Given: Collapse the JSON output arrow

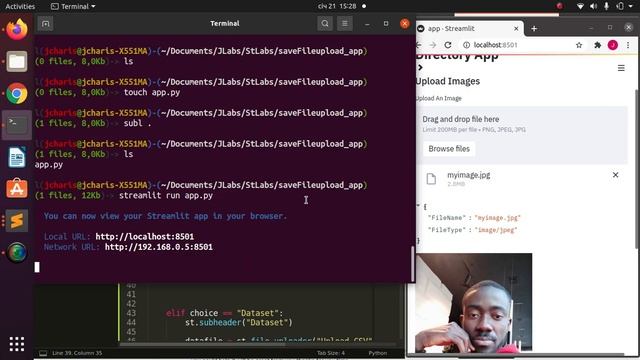Looking at the screenshot, I should (418, 206).
